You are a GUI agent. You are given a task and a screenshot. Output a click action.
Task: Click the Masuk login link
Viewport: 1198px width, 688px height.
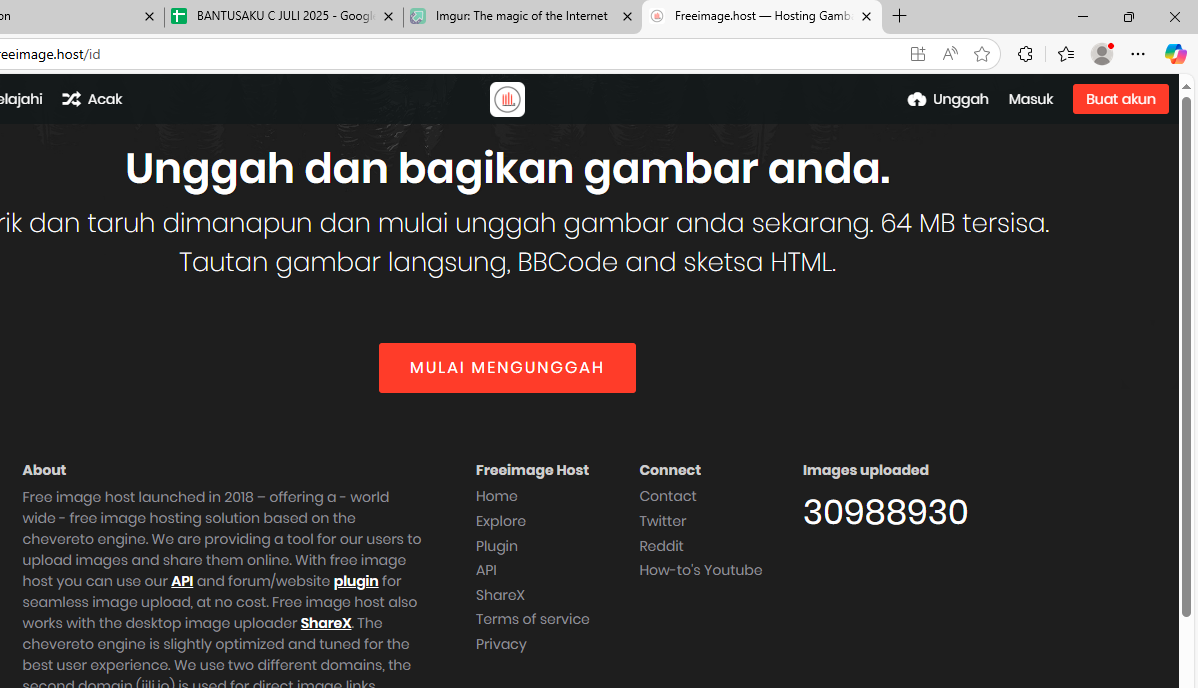1031,99
